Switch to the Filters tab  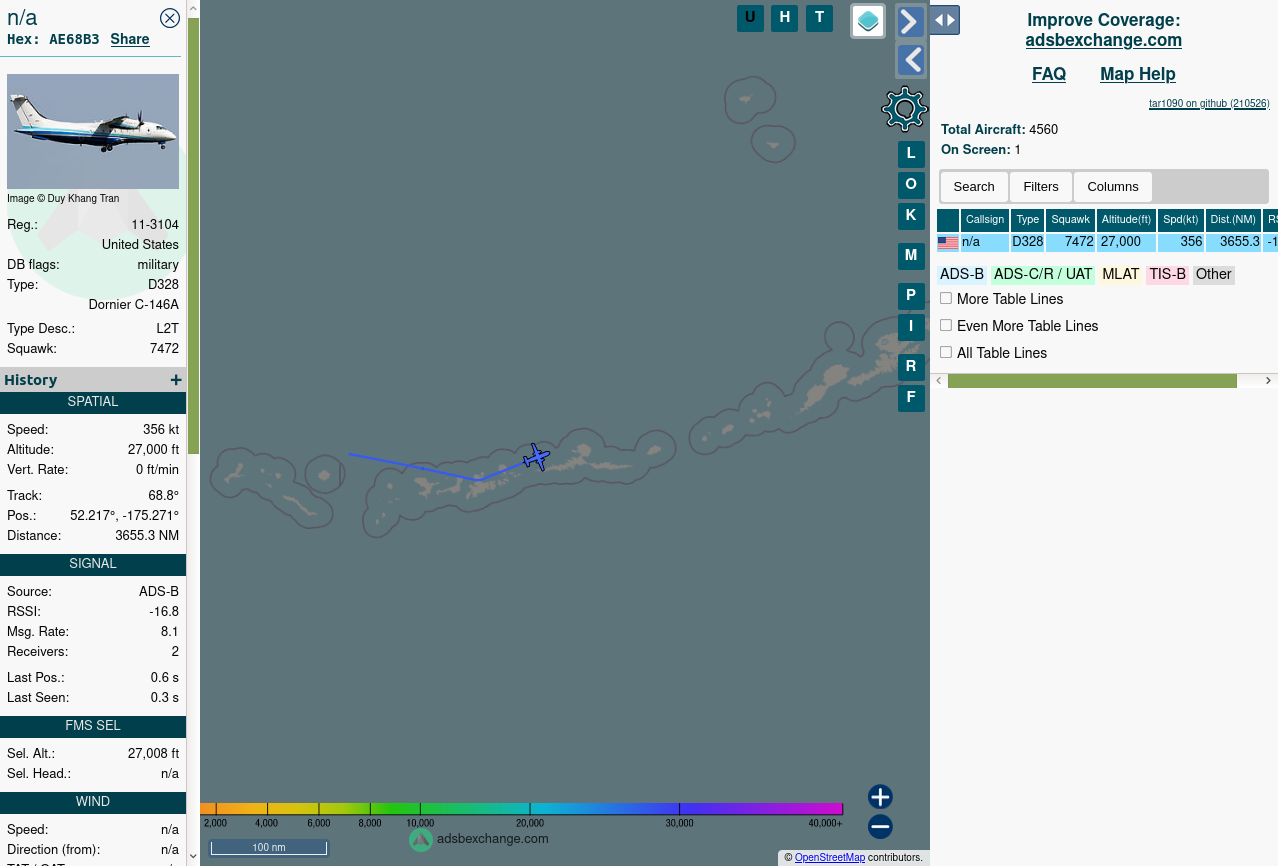[1041, 187]
